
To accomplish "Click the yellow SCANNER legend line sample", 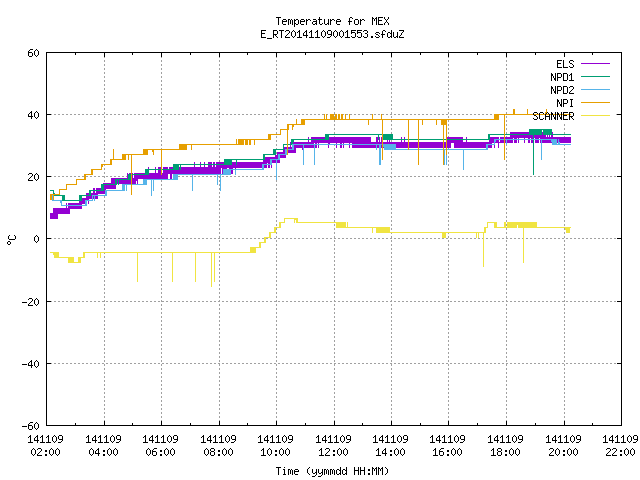I will tap(595, 116).
